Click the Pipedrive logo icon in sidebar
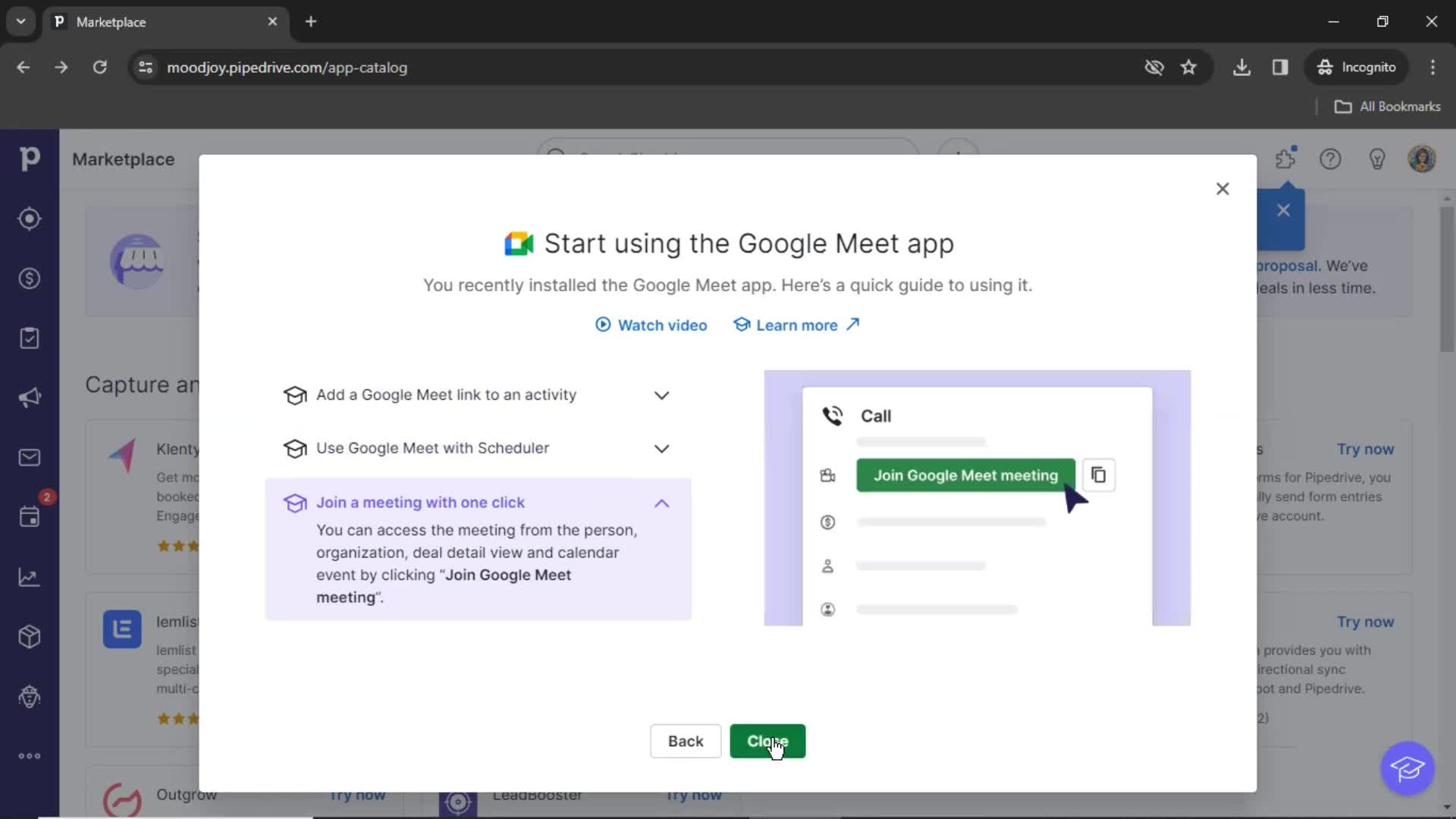1456x819 pixels. (29, 159)
